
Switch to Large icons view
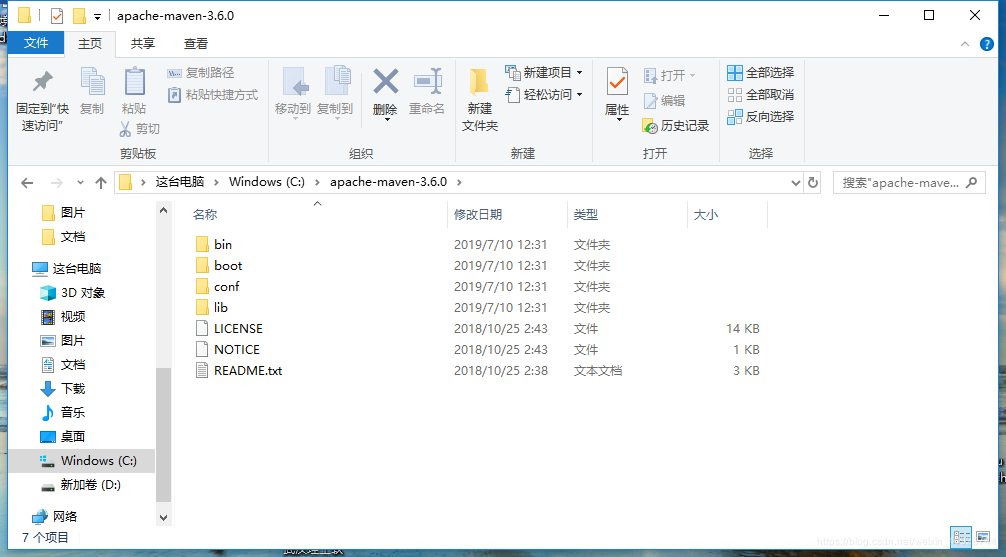(x=982, y=536)
